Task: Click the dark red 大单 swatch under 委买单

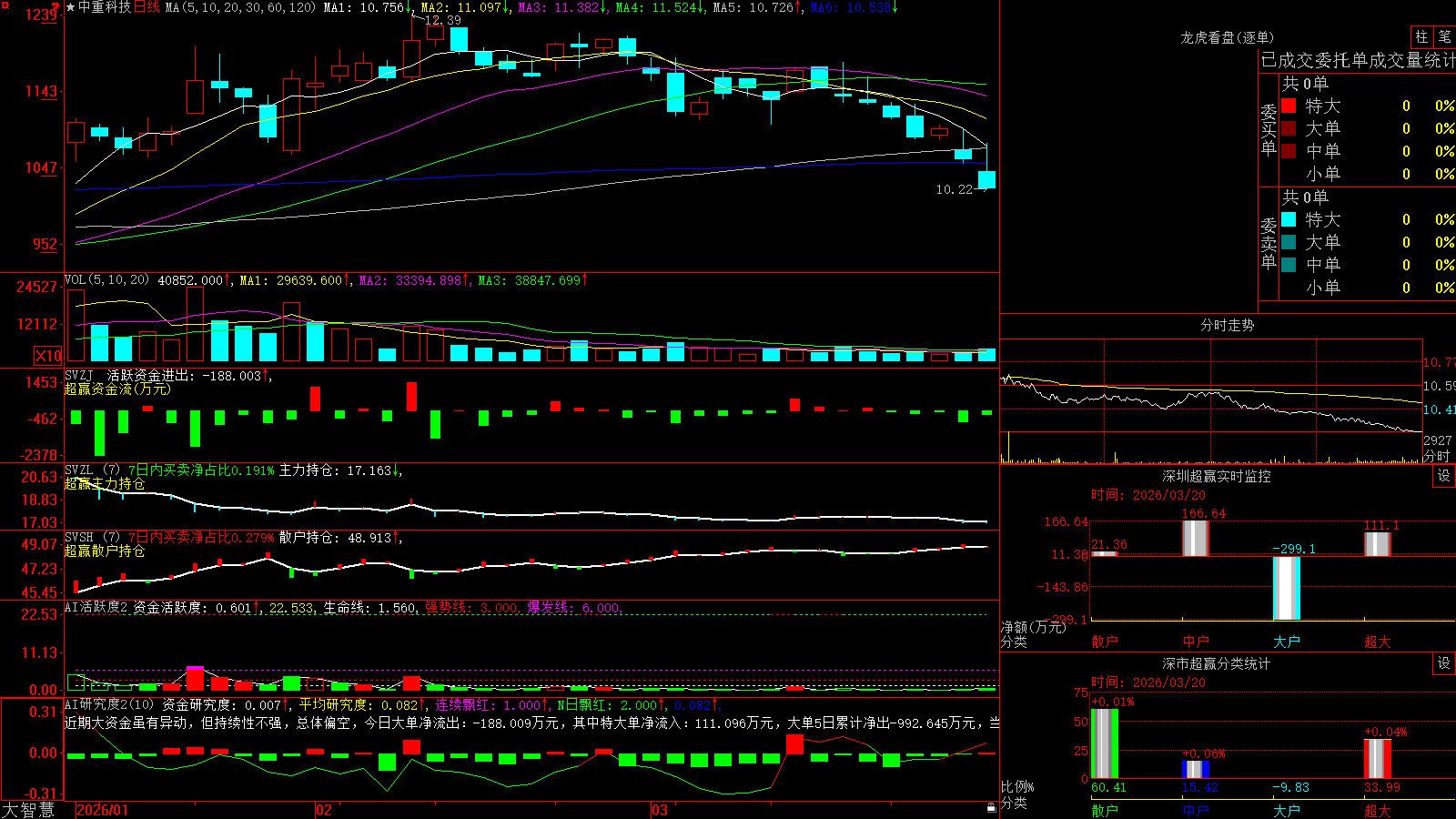Action: (x=1289, y=128)
